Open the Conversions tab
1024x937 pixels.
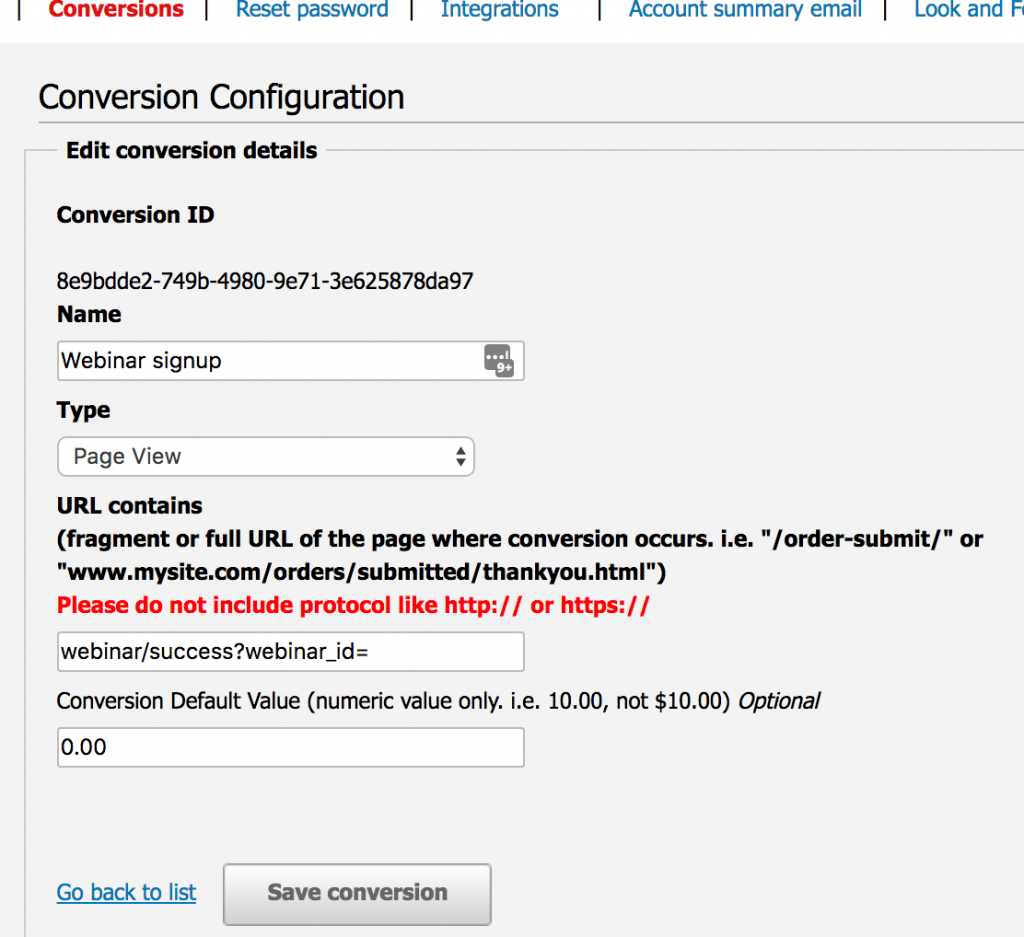click(x=116, y=10)
